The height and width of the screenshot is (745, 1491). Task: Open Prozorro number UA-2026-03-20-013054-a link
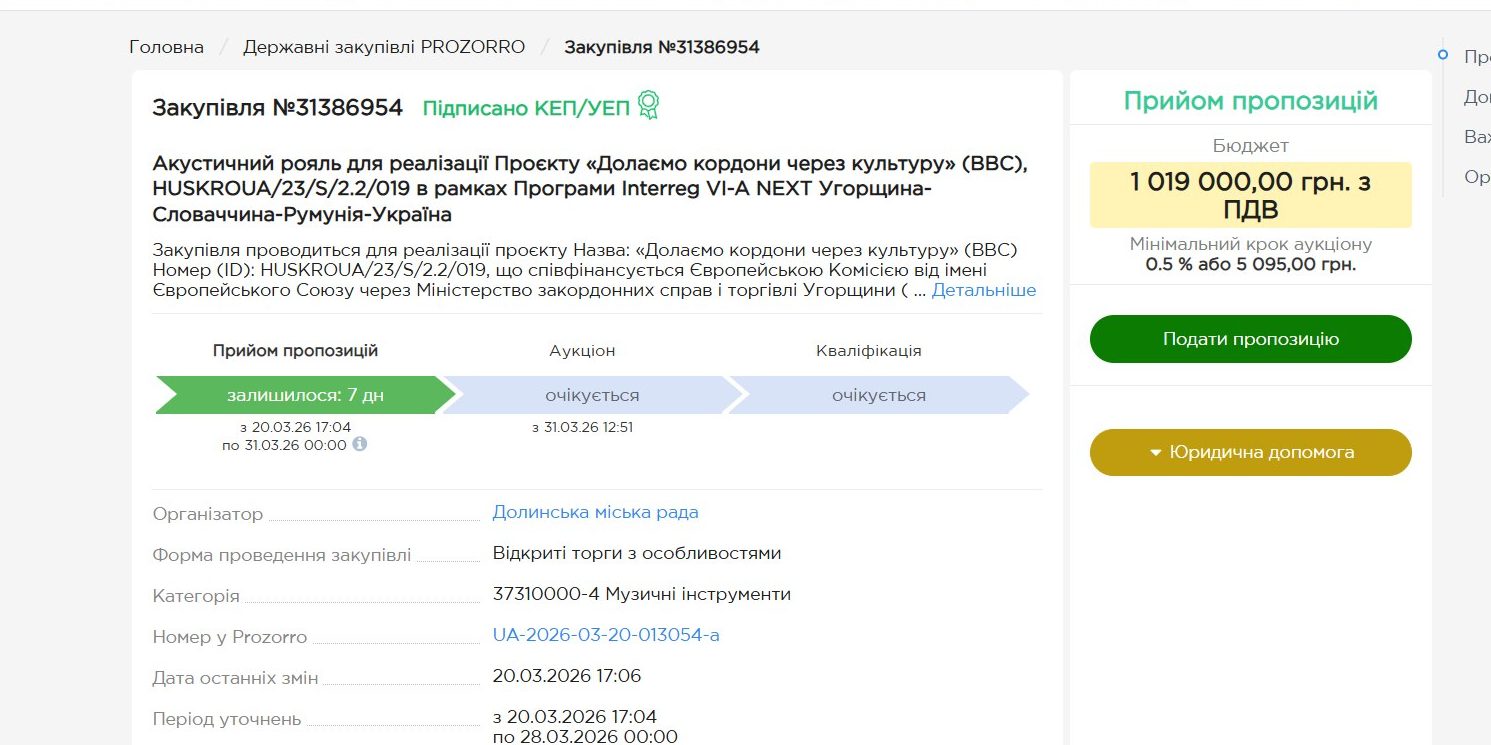pos(606,635)
